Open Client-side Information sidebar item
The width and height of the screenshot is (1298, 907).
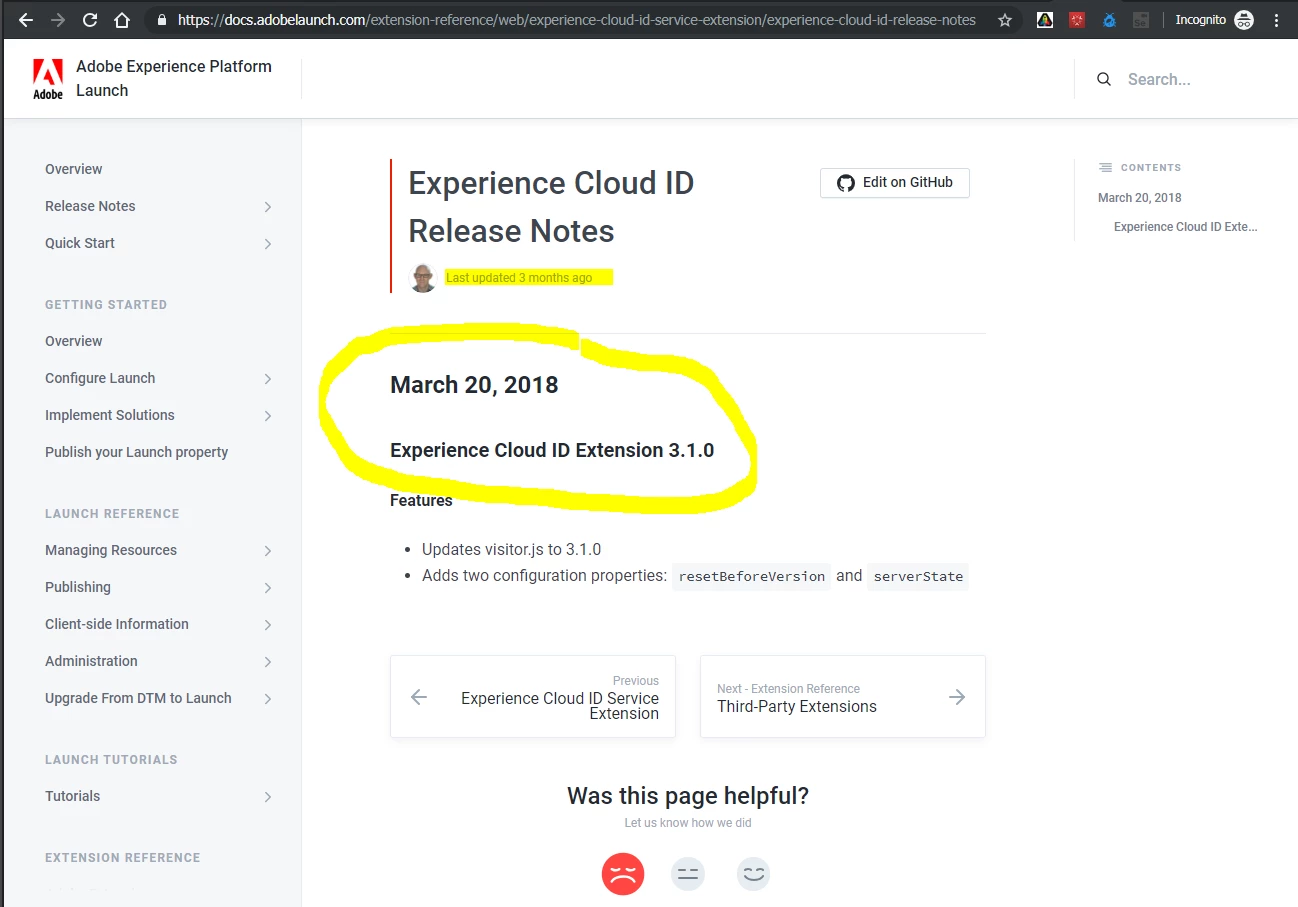click(x=117, y=624)
